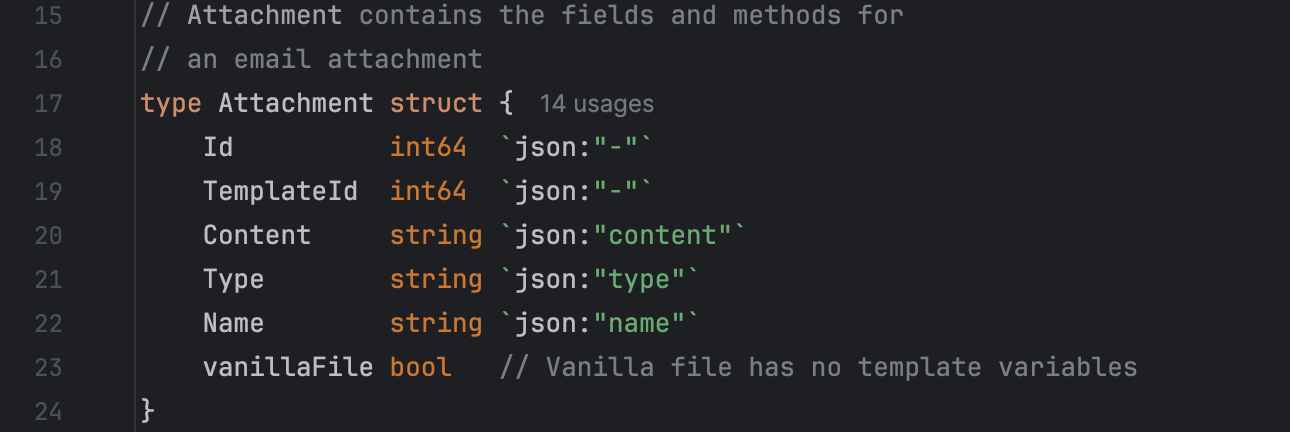
Task: Click line number 17 in the gutter
Action: click(48, 104)
